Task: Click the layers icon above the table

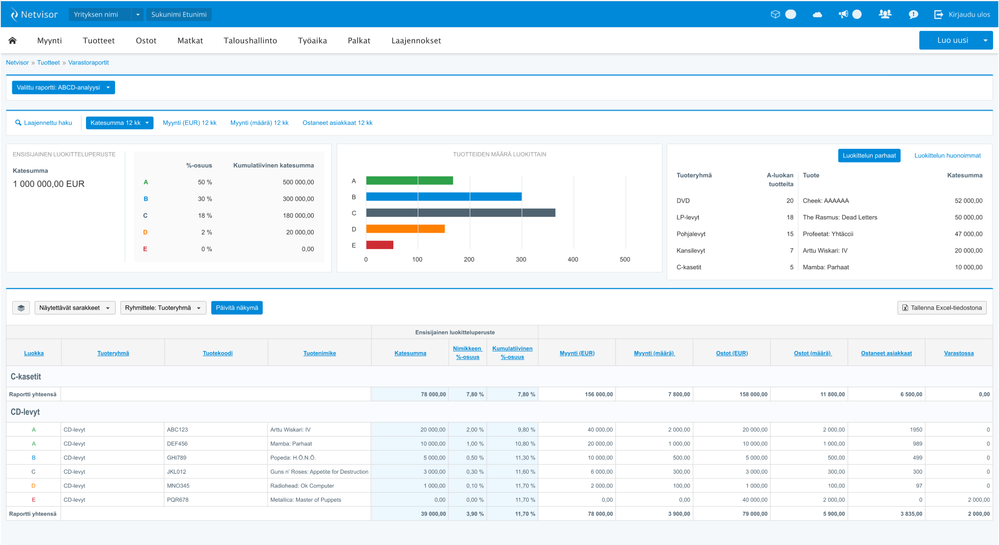Action: [21, 308]
